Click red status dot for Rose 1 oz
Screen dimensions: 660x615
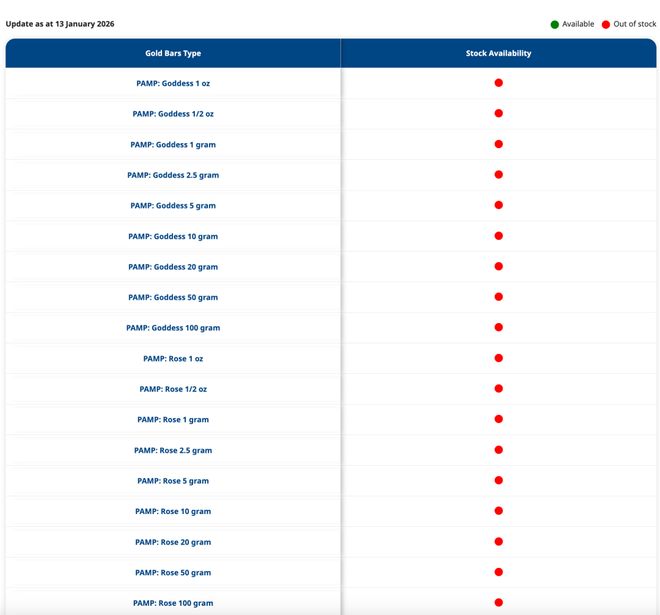tap(498, 358)
